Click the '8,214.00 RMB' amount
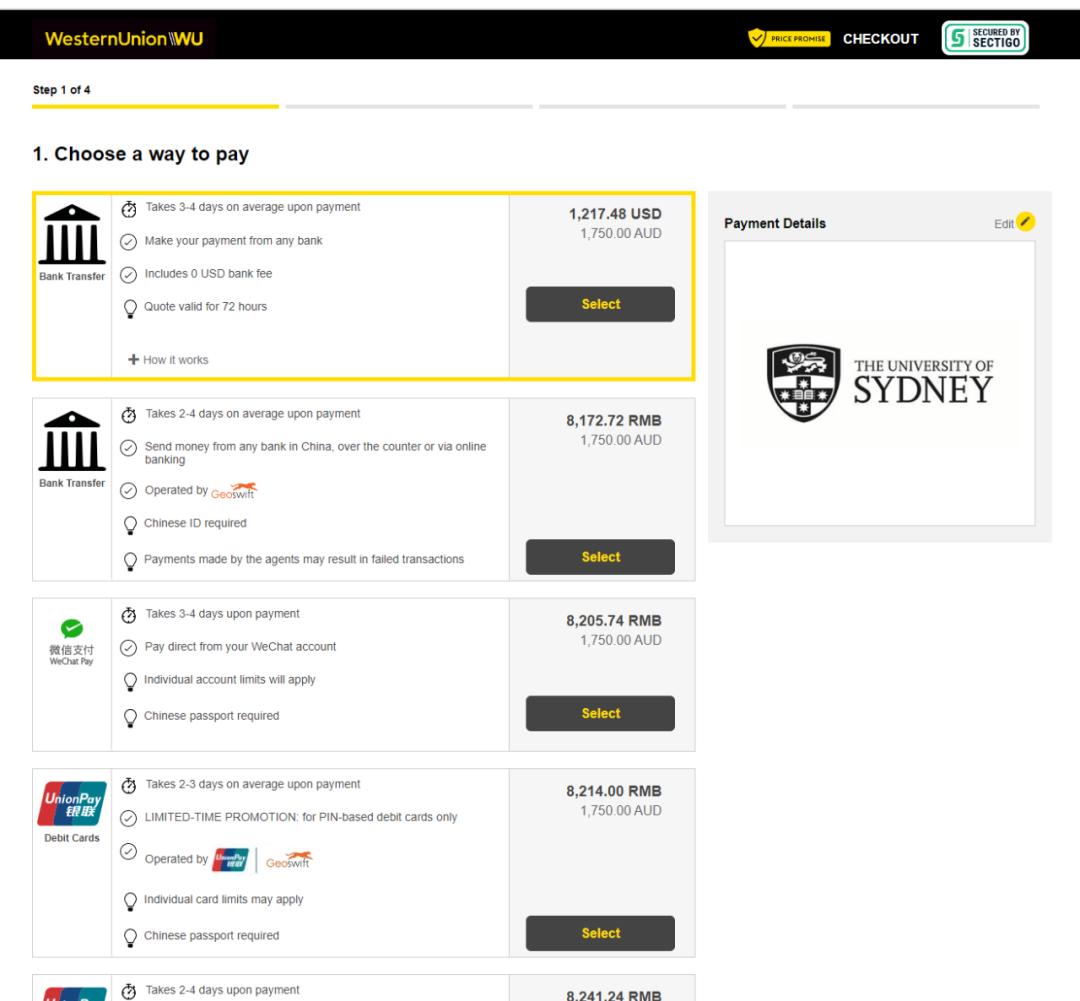Image resolution: width=1080 pixels, height=1001 pixels. click(x=614, y=791)
